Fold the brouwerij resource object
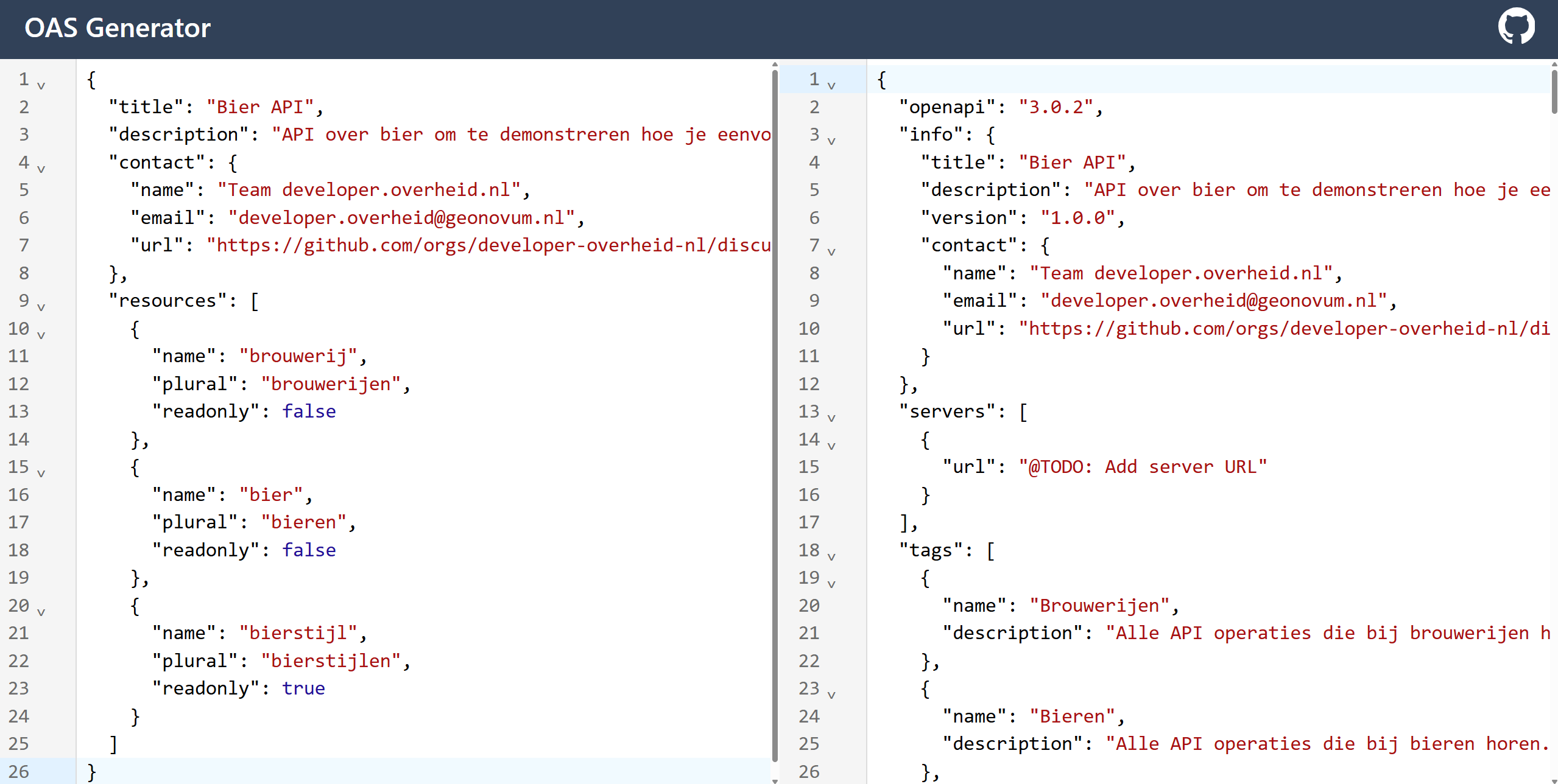This screenshot has width=1558, height=784. (41, 335)
